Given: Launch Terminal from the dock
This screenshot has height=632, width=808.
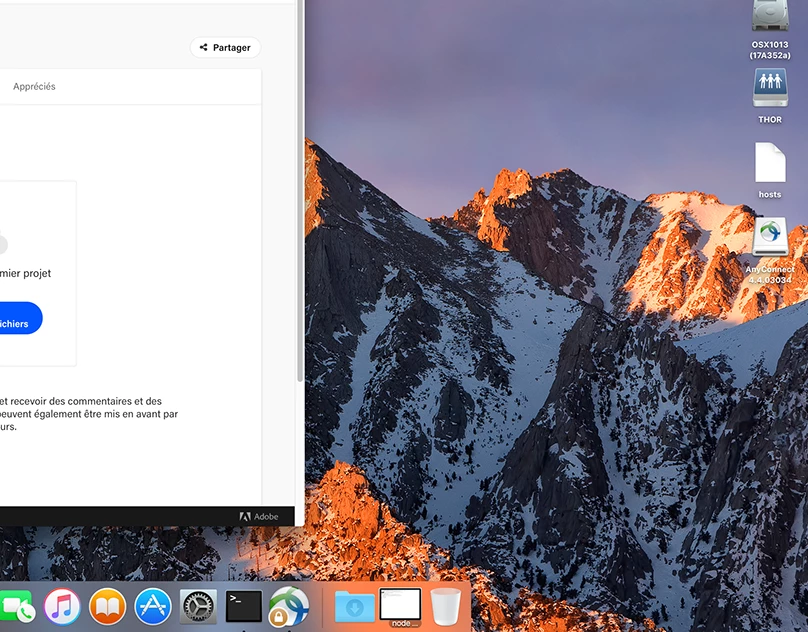Looking at the screenshot, I should click(244, 606).
